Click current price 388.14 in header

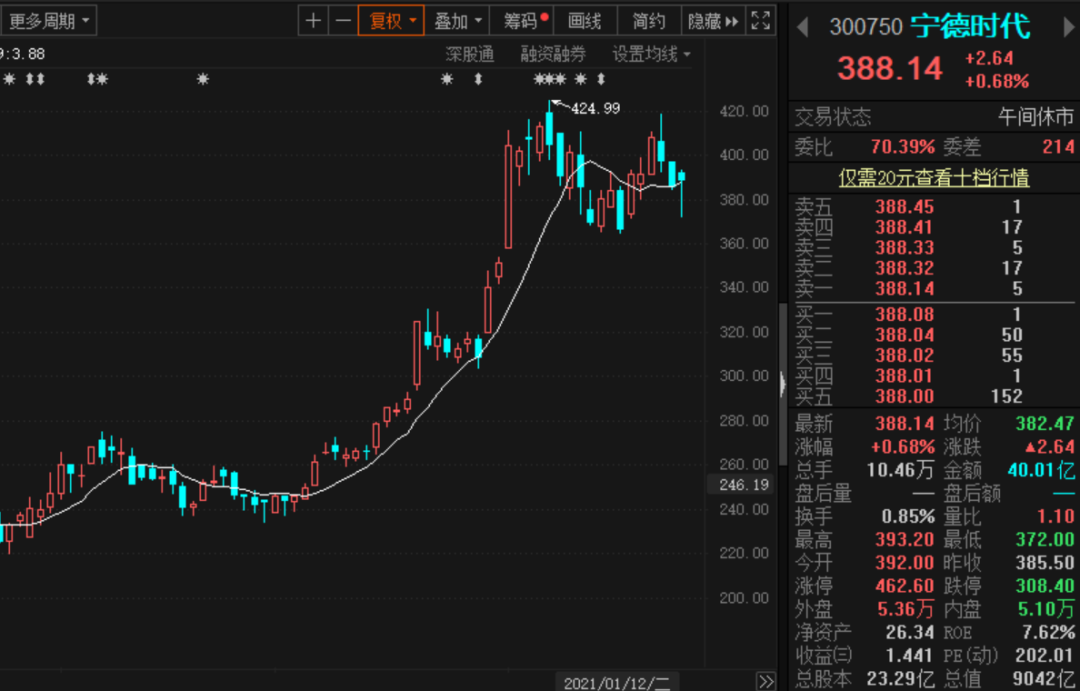(890, 68)
